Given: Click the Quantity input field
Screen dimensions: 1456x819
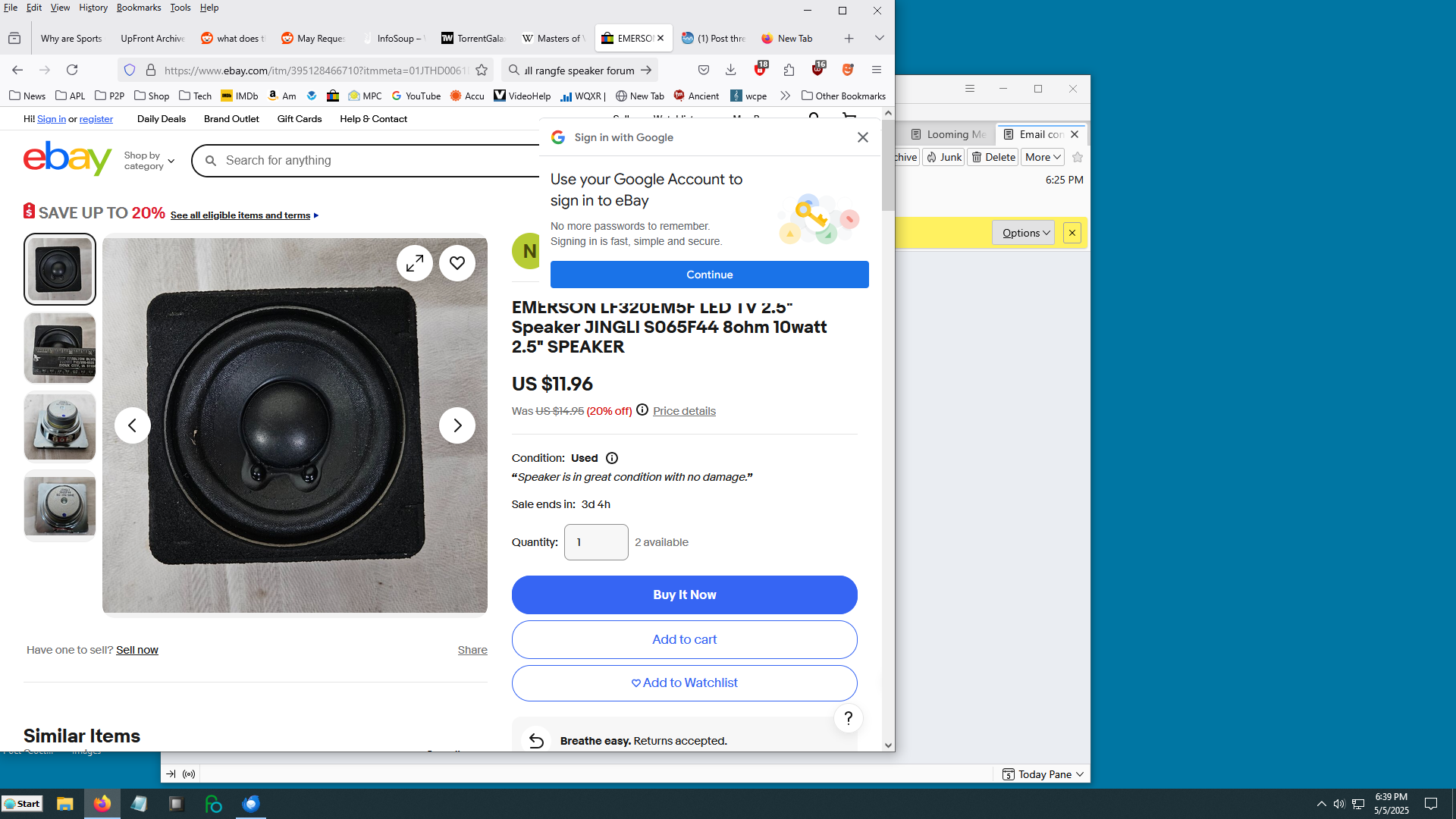Looking at the screenshot, I should pos(596,542).
